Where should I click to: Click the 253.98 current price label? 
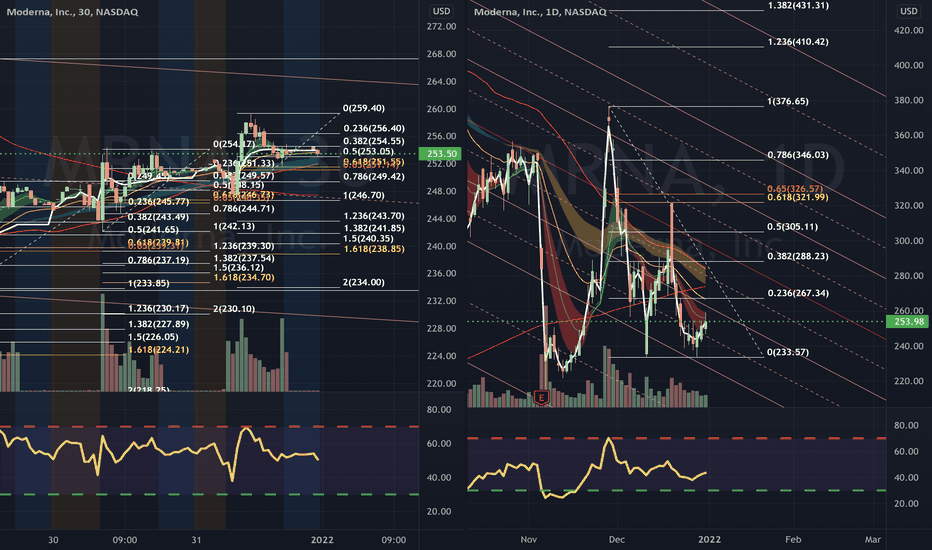click(x=908, y=322)
